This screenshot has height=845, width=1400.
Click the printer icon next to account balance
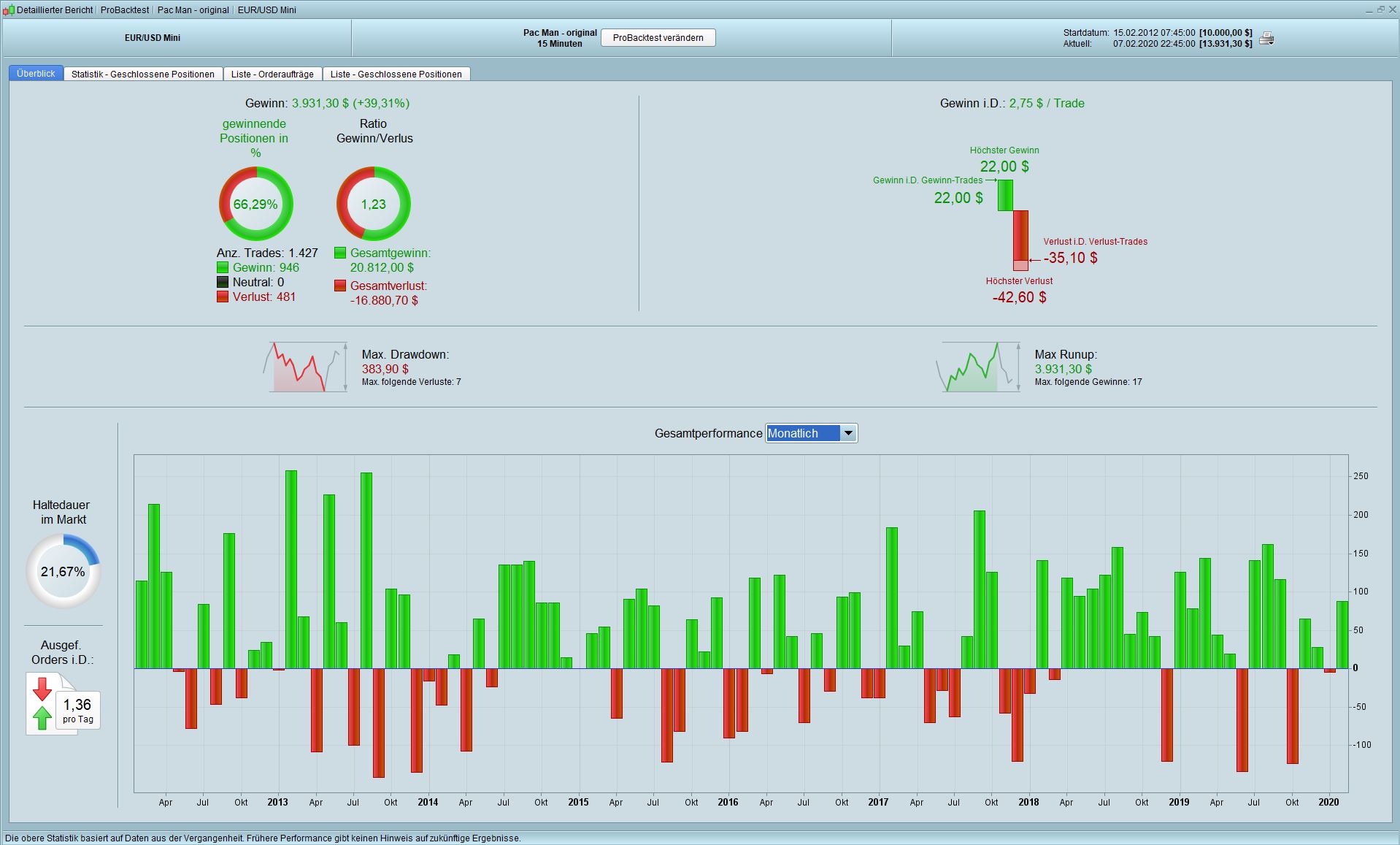[x=1266, y=38]
